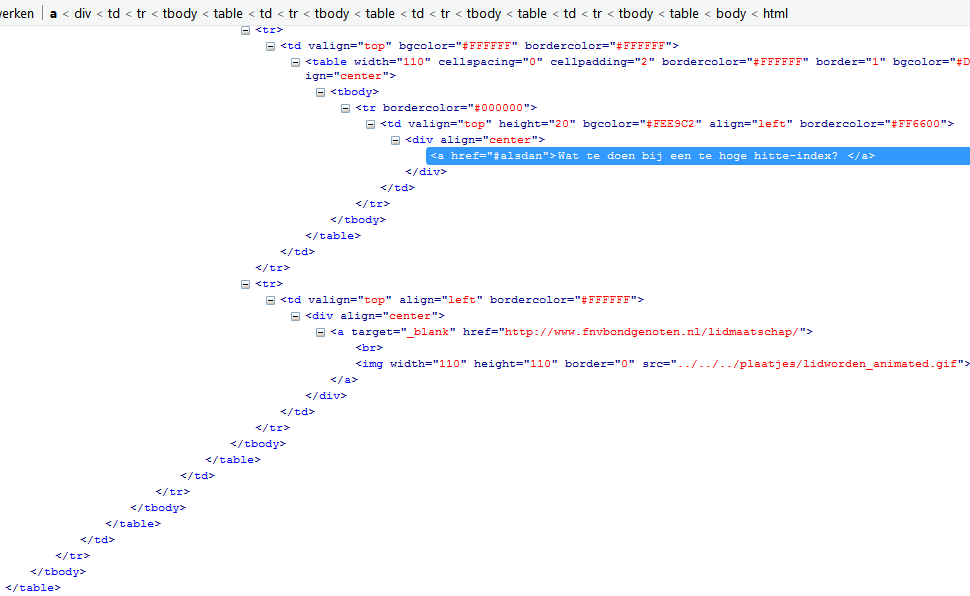
Task: Click the text 'Wat te doen bij een te hoge hitte-index?'
Action: click(x=698, y=156)
